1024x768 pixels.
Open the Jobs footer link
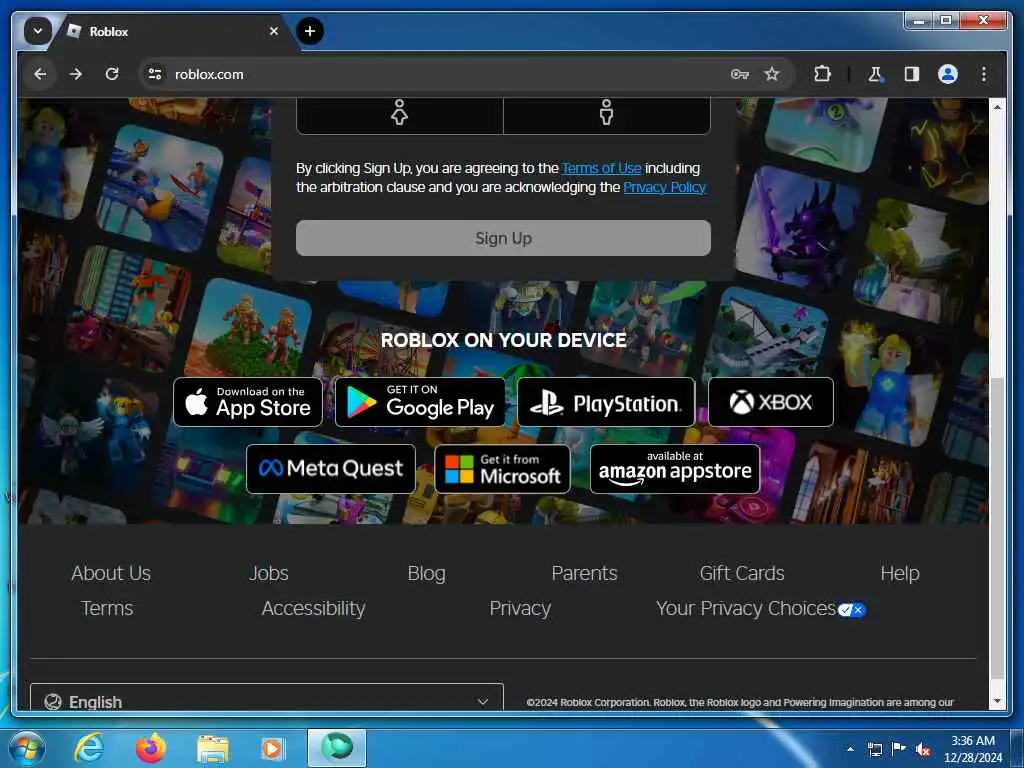268,573
